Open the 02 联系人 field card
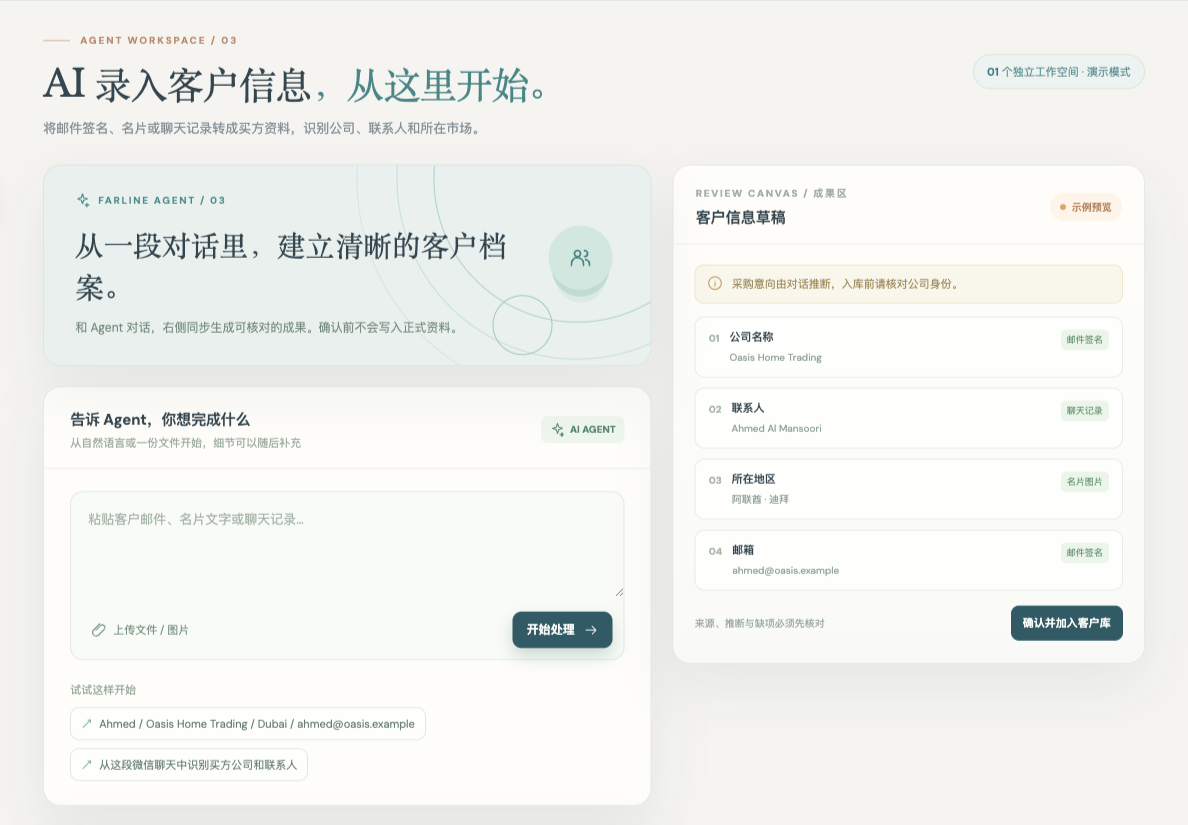Image resolution: width=1188 pixels, height=825 pixels. click(x=908, y=418)
